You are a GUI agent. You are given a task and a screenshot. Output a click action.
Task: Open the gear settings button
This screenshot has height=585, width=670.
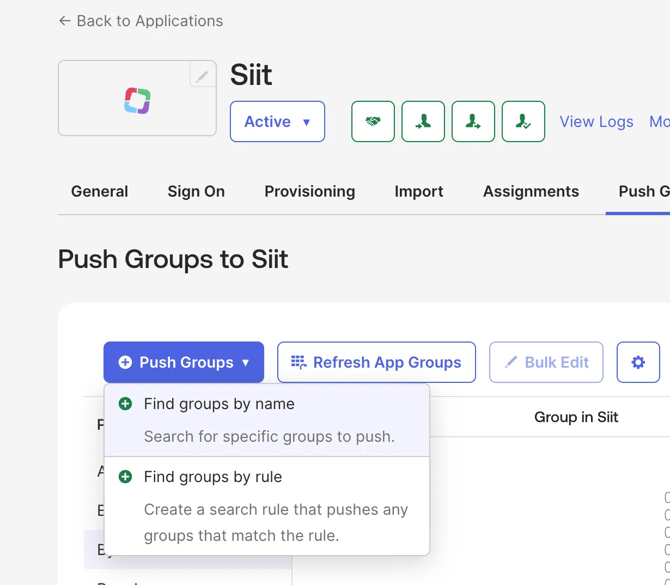tap(638, 362)
